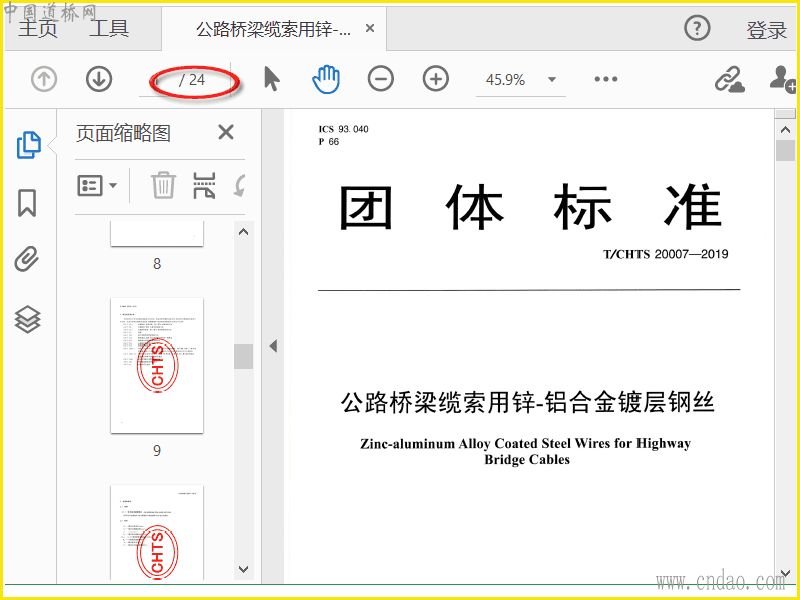Open the bookmarks panel icon
The width and height of the screenshot is (800, 600).
(x=27, y=203)
